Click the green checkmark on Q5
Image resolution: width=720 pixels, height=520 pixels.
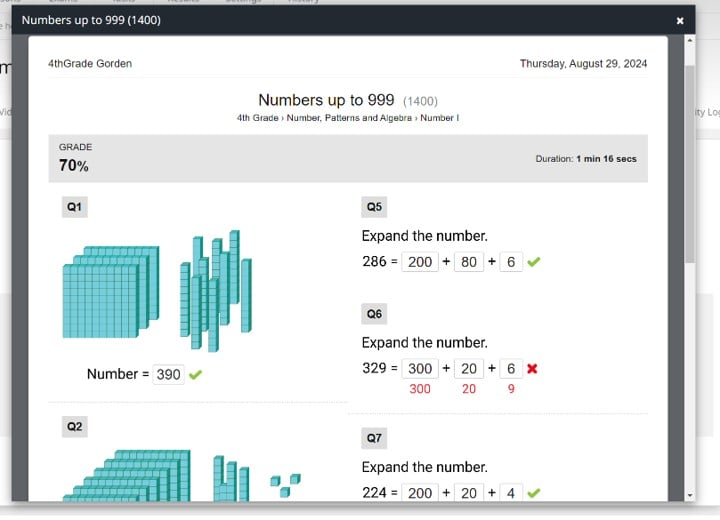pyautogui.click(x=534, y=262)
